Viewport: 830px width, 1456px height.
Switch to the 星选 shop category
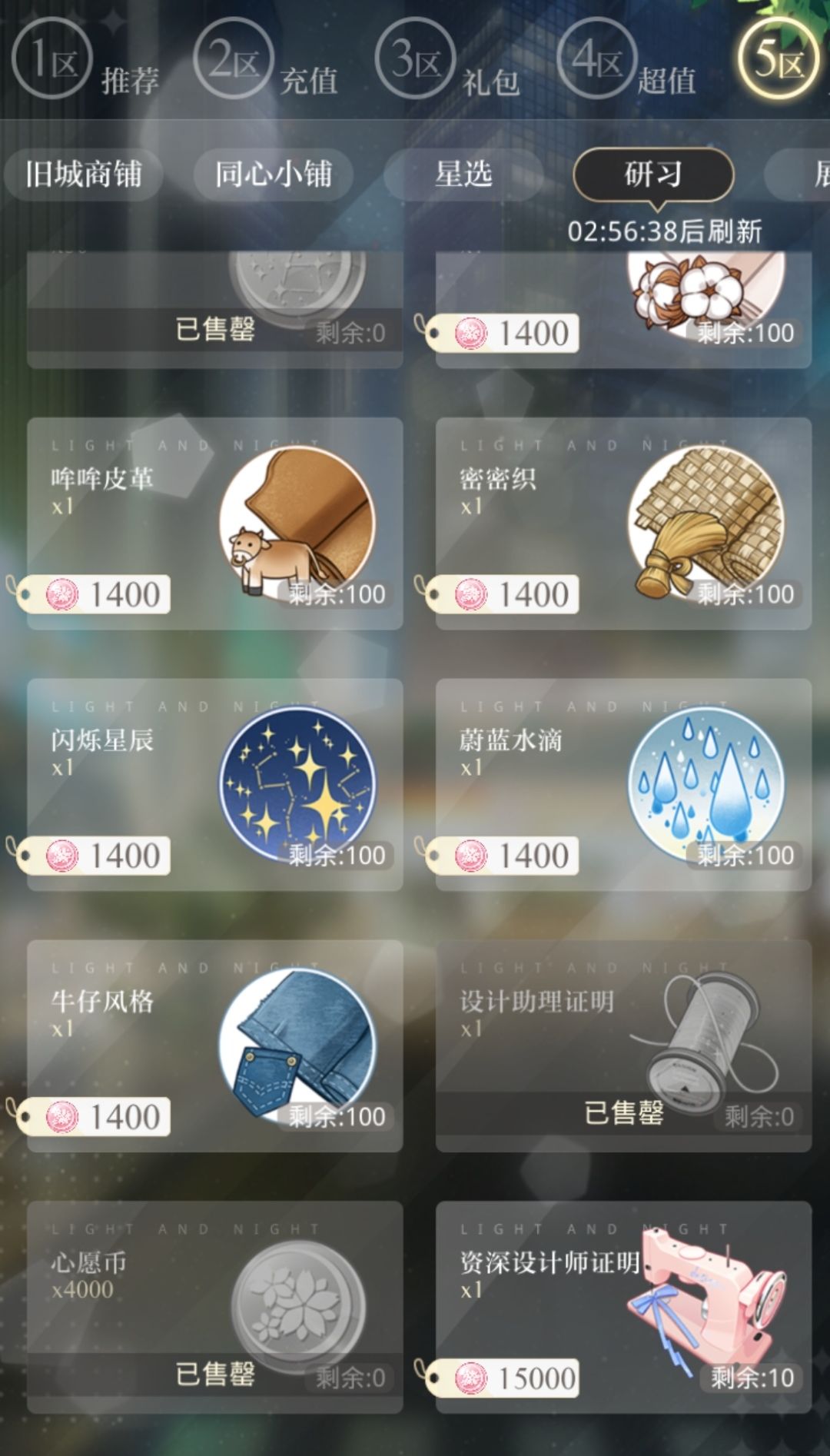(463, 175)
